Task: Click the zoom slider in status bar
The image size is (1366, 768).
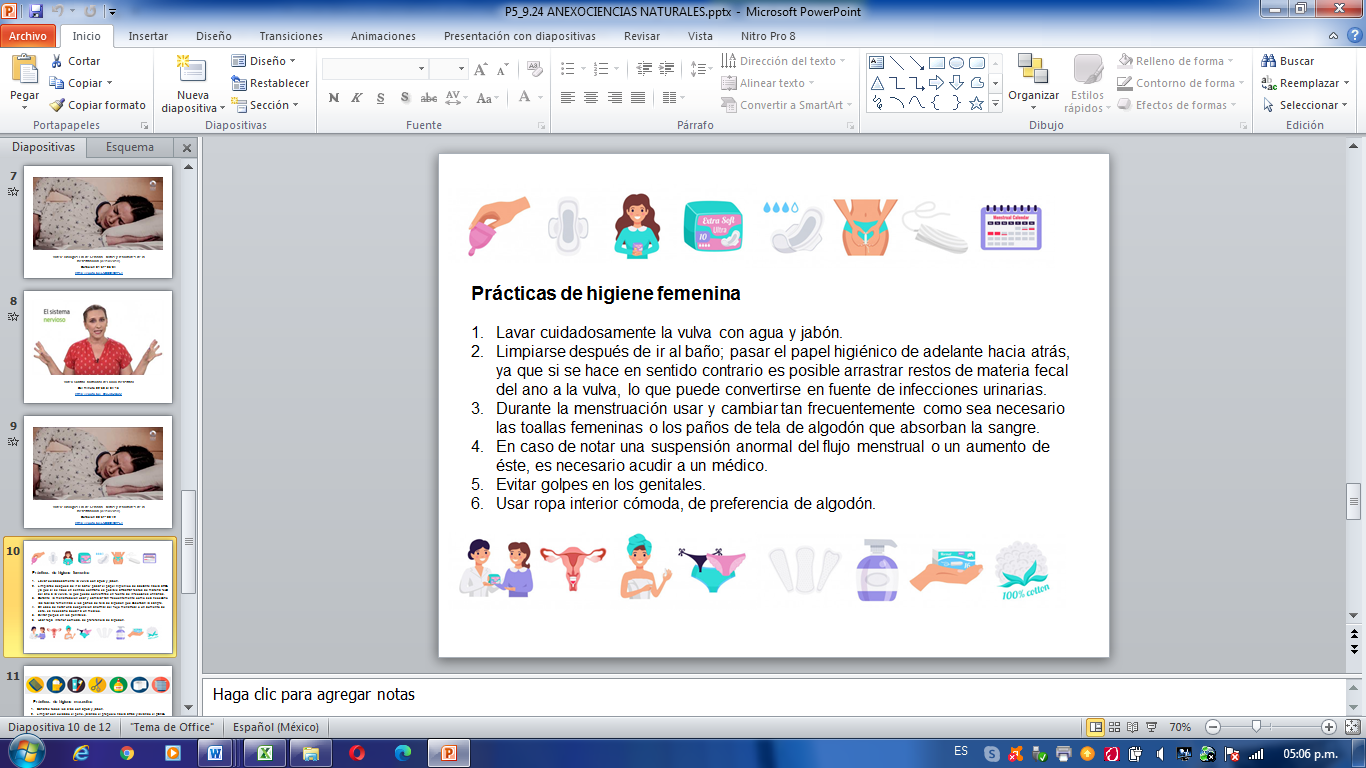Action: pyautogui.click(x=1256, y=727)
